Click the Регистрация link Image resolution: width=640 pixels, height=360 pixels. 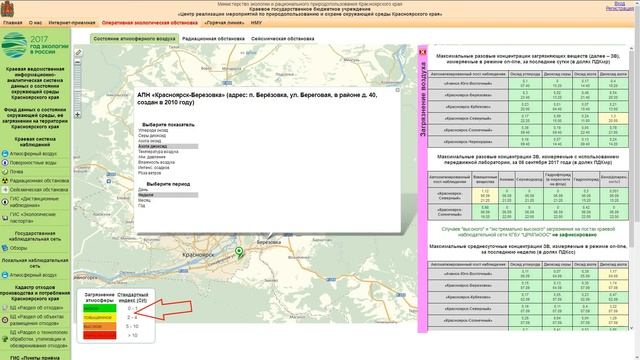click(620, 8)
